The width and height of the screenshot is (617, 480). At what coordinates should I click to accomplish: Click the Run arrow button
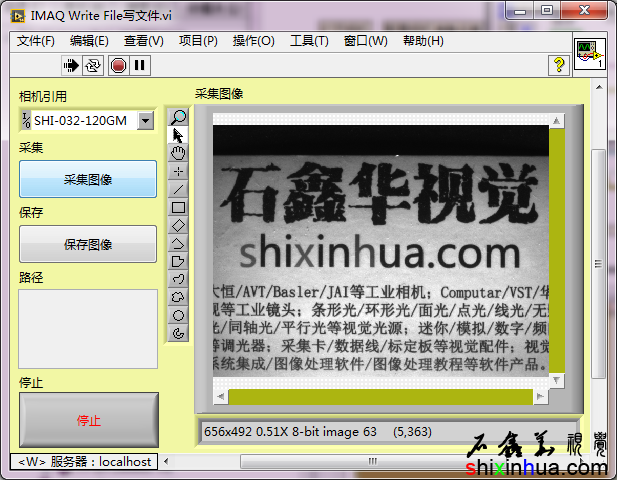[x=71, y=65]
